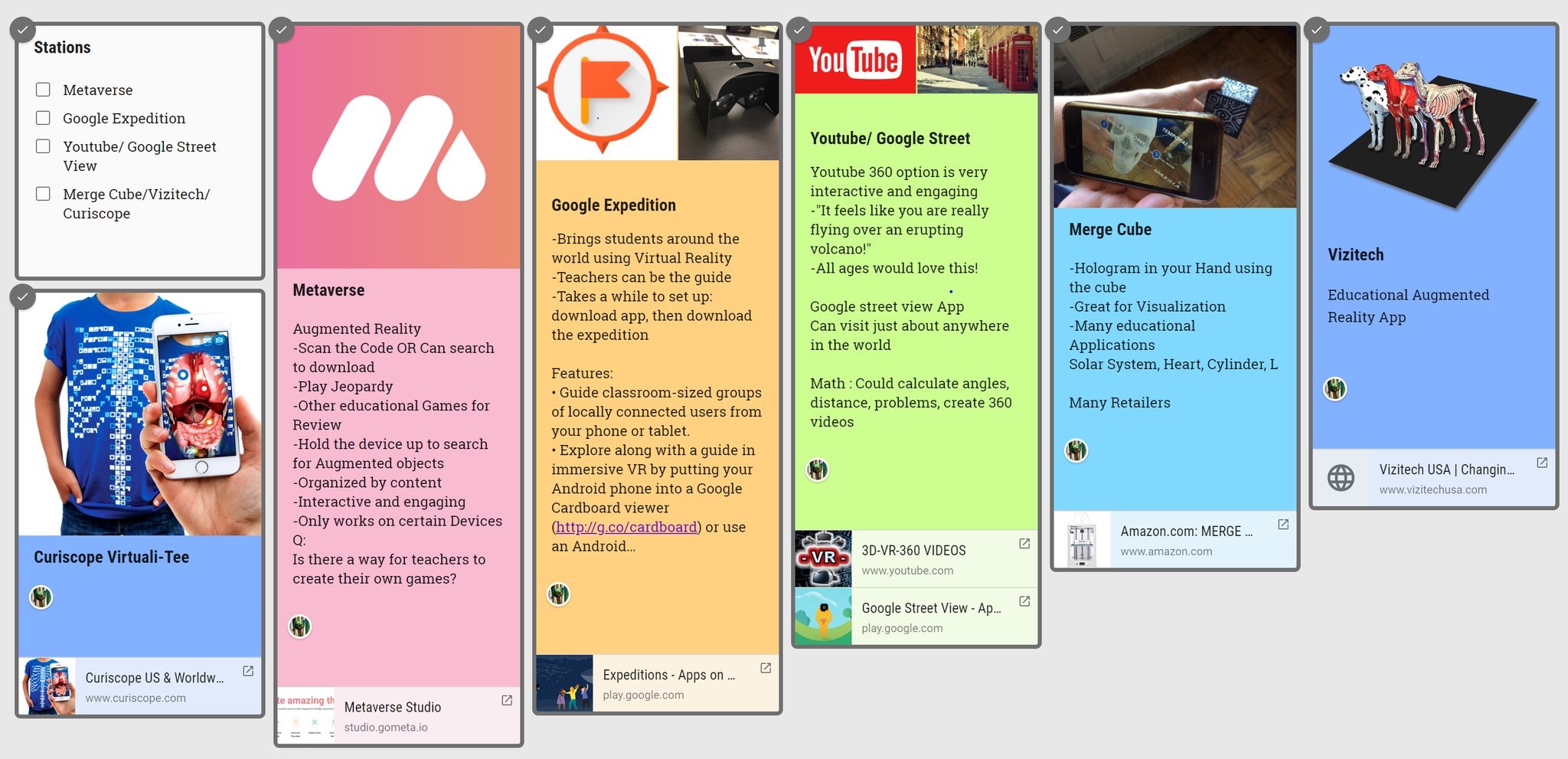Screen dimensions: 1568x759
Task: Check the Metaverse checkbox in Stations
Action: (44, 90)
